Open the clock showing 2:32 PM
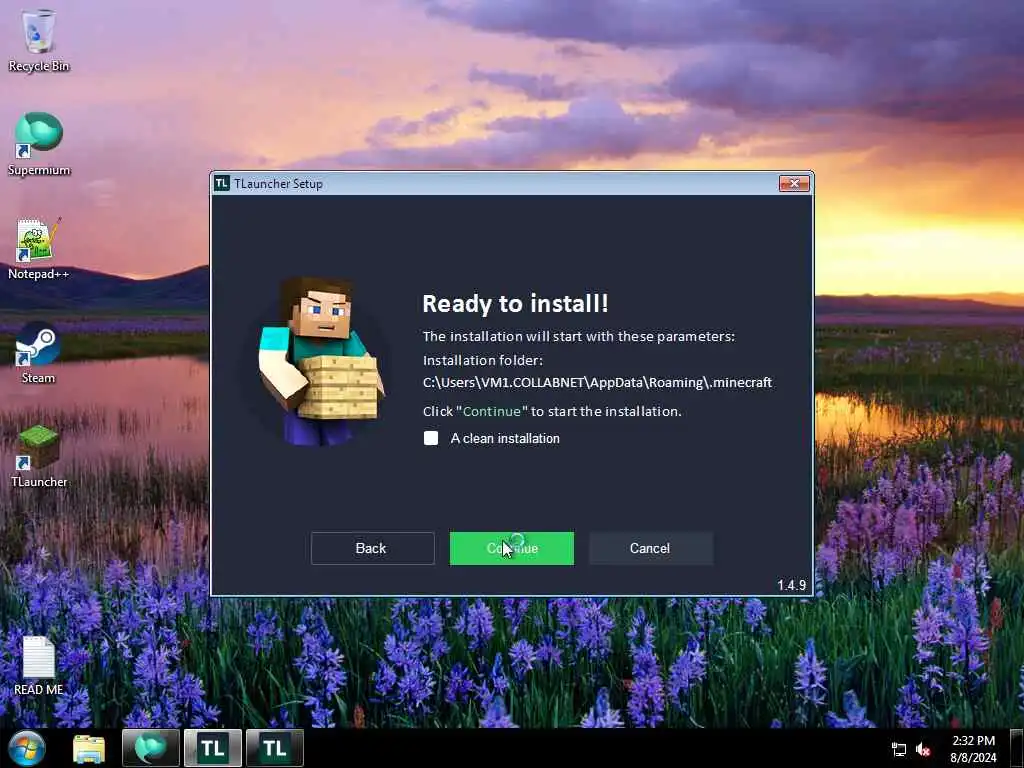 (973, 749)
